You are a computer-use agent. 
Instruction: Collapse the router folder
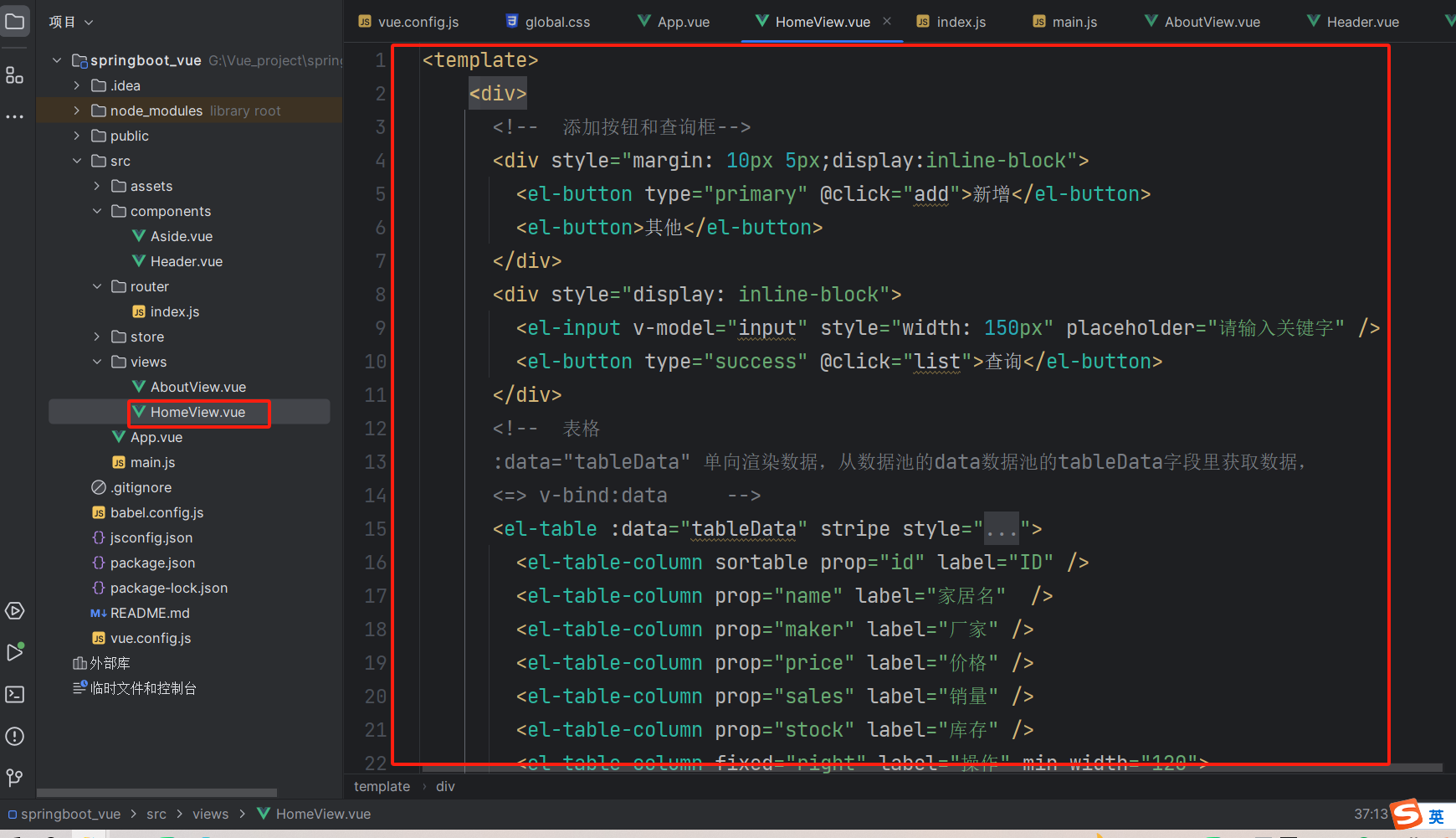click(x=97, y=286)
